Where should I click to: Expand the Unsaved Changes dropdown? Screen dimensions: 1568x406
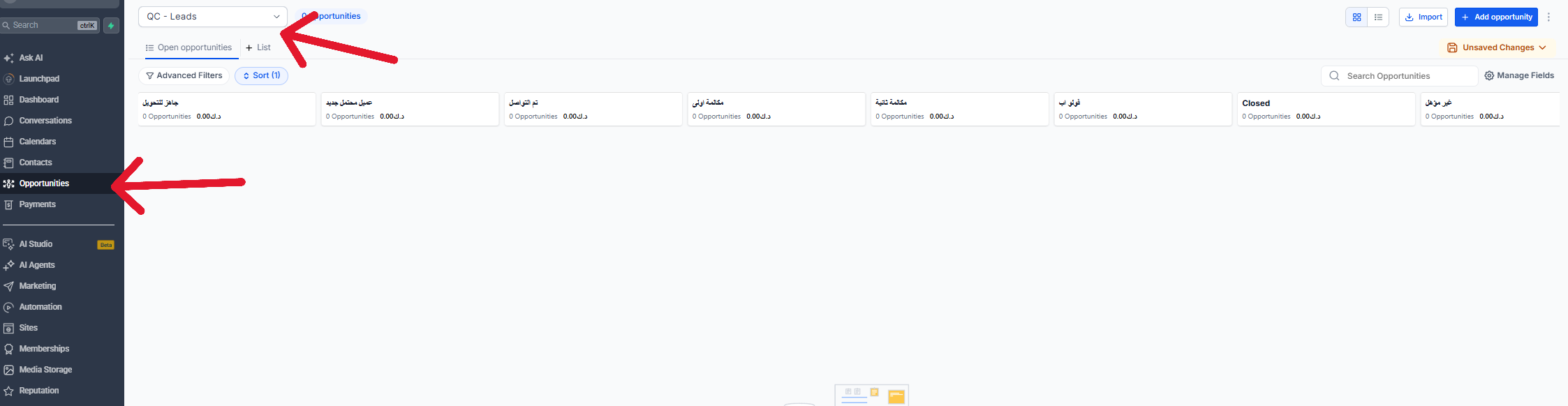coord(1496,47)
